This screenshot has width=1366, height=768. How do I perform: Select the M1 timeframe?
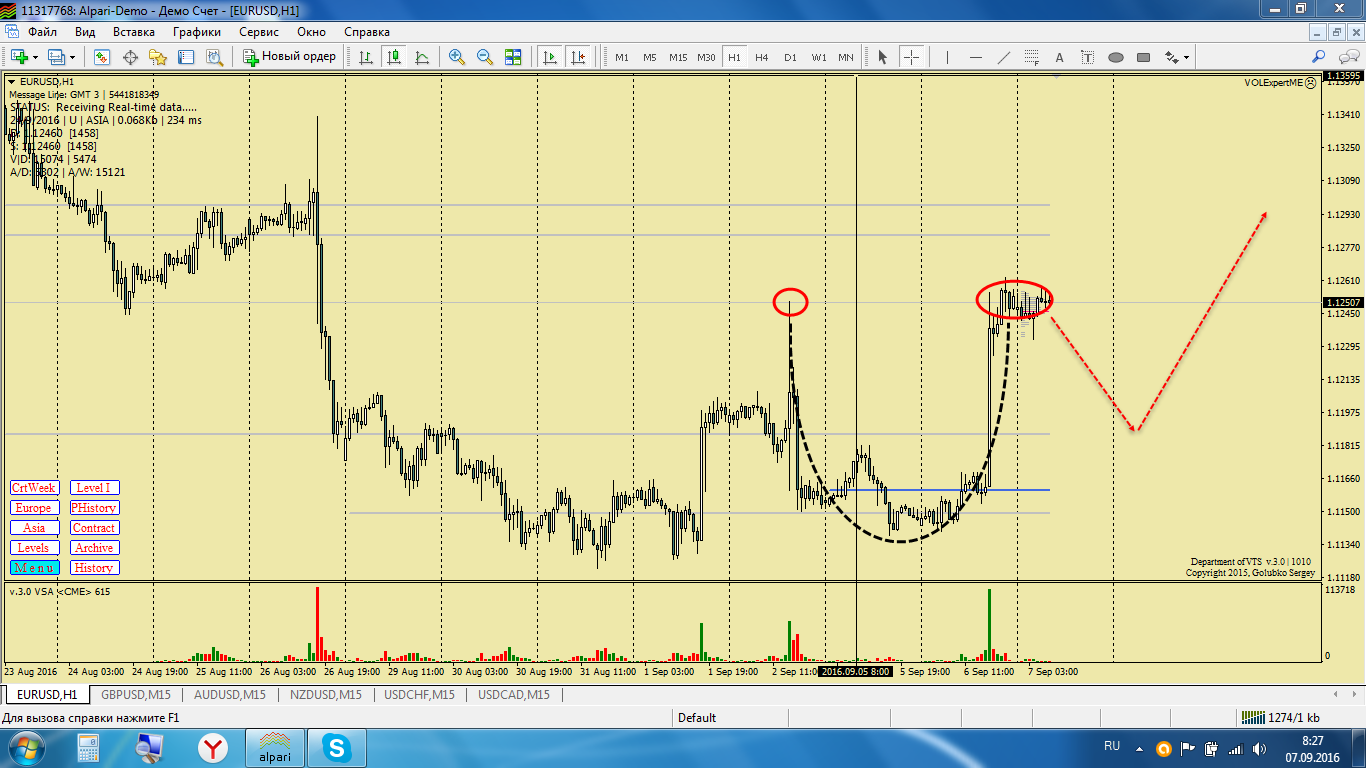(x=622, y=57)
